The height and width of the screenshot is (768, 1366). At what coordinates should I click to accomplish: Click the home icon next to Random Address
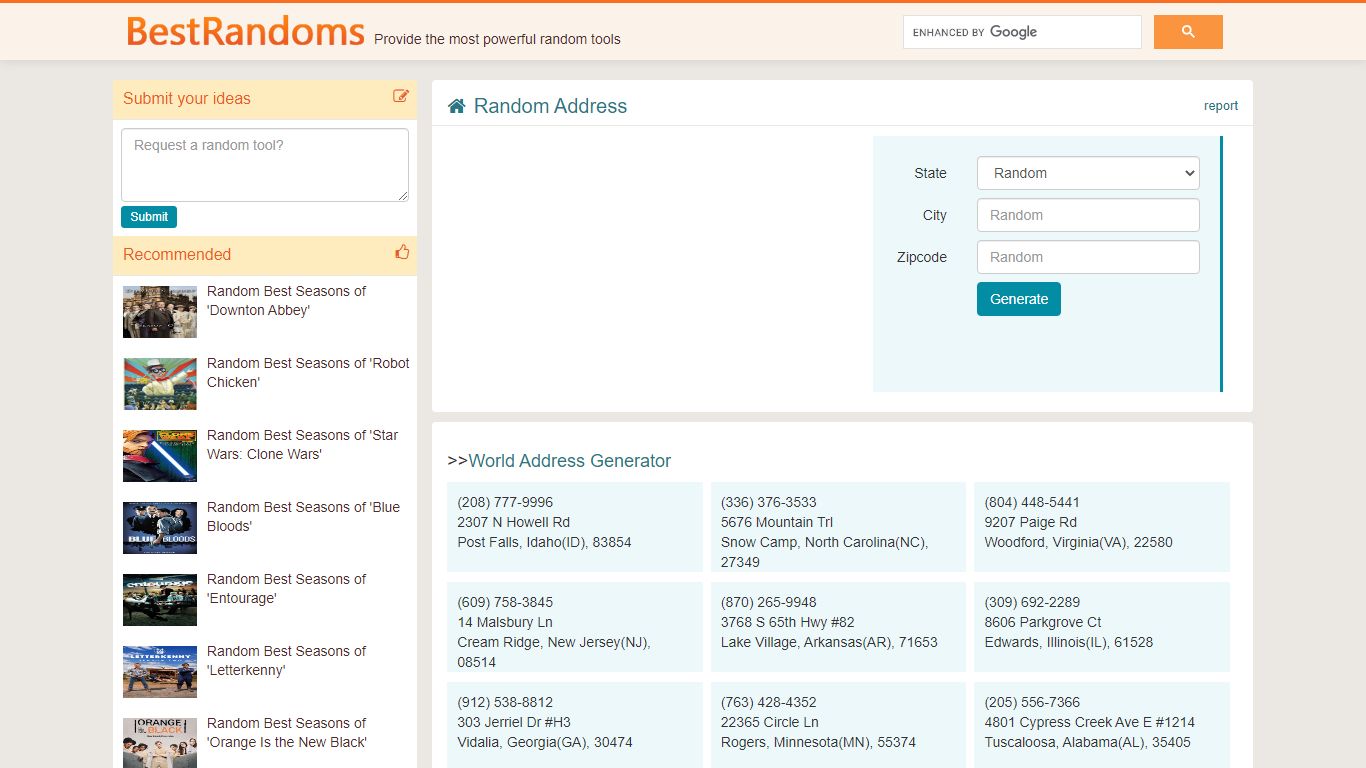pos(457,106)
